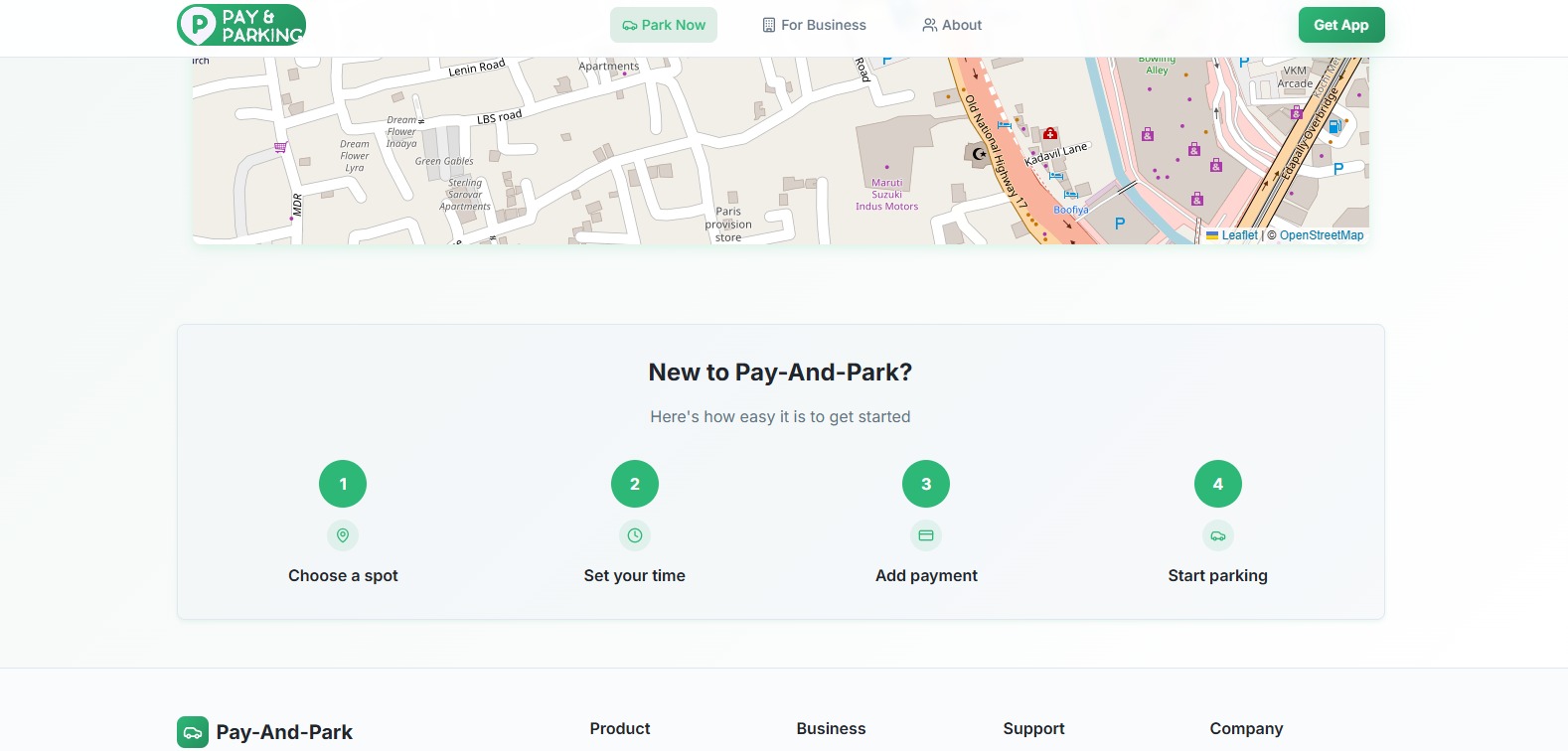This screenshot has width=1568, height=751.
Task: Click the Set your time label
Action: coord(635,575)
